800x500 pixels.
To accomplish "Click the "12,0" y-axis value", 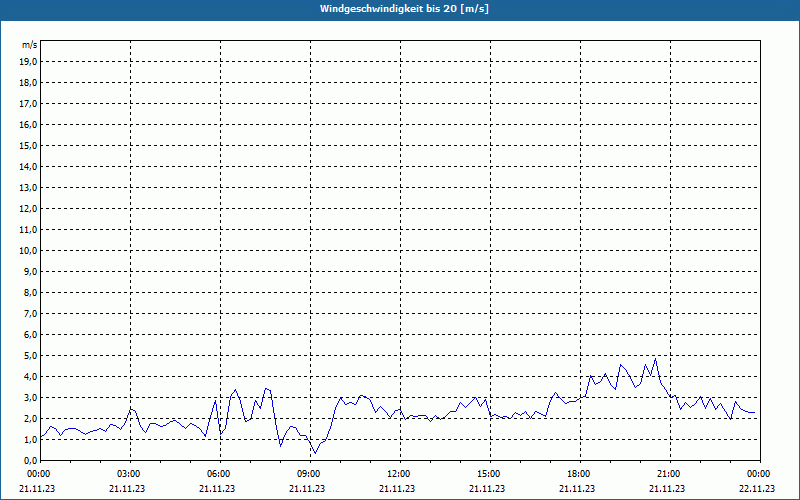I will click(28, 209).
